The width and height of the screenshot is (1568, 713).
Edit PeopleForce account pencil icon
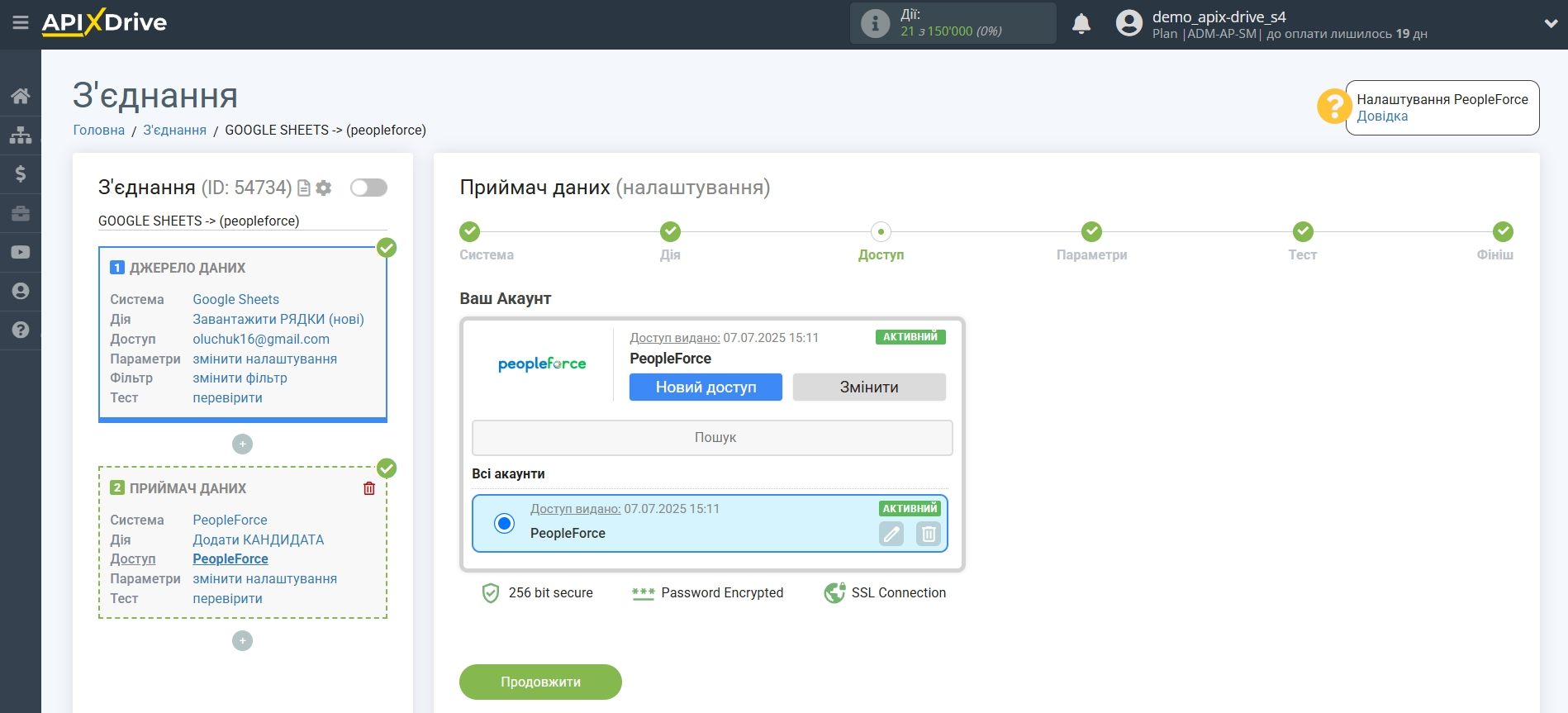[x=891, y=535]
